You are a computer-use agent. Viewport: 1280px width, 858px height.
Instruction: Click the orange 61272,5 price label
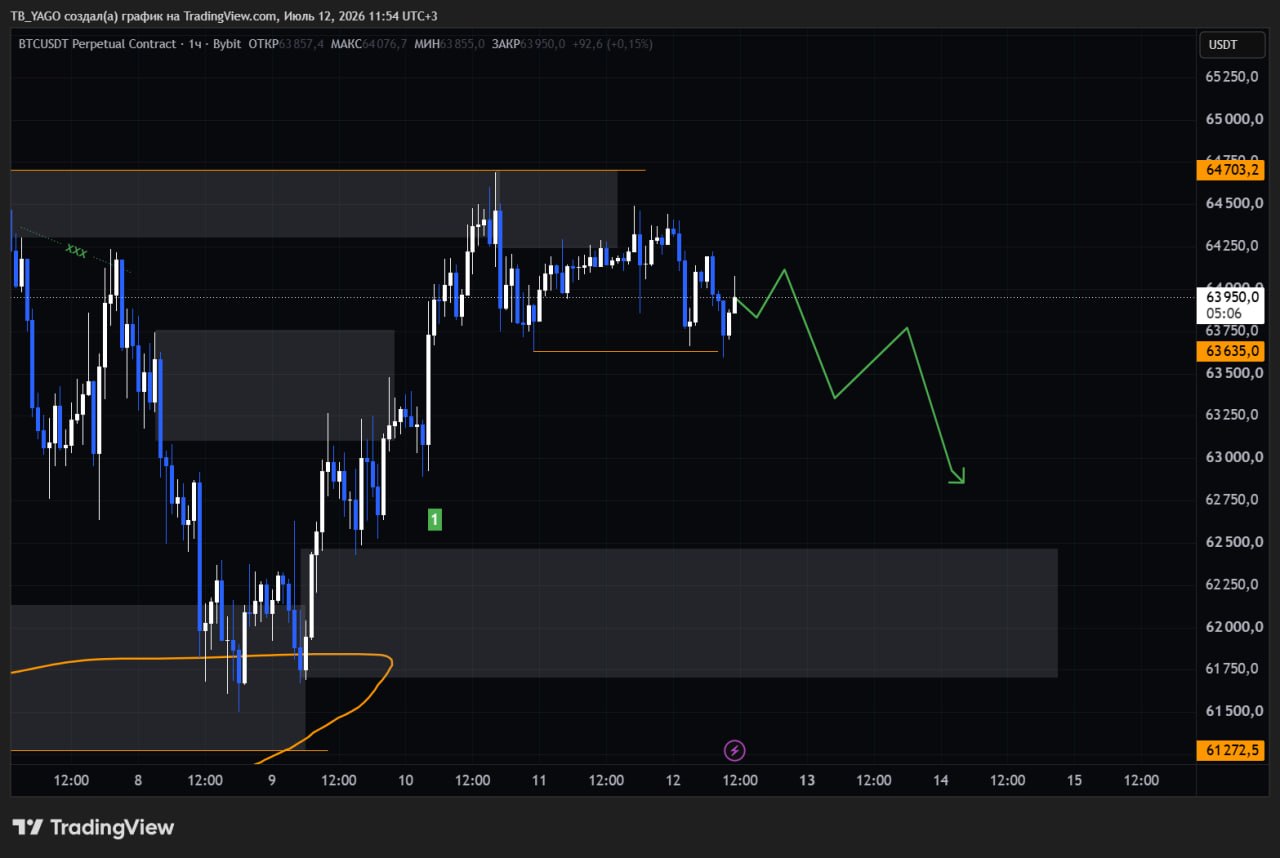pyautogui.click(x=1230, y=750)
